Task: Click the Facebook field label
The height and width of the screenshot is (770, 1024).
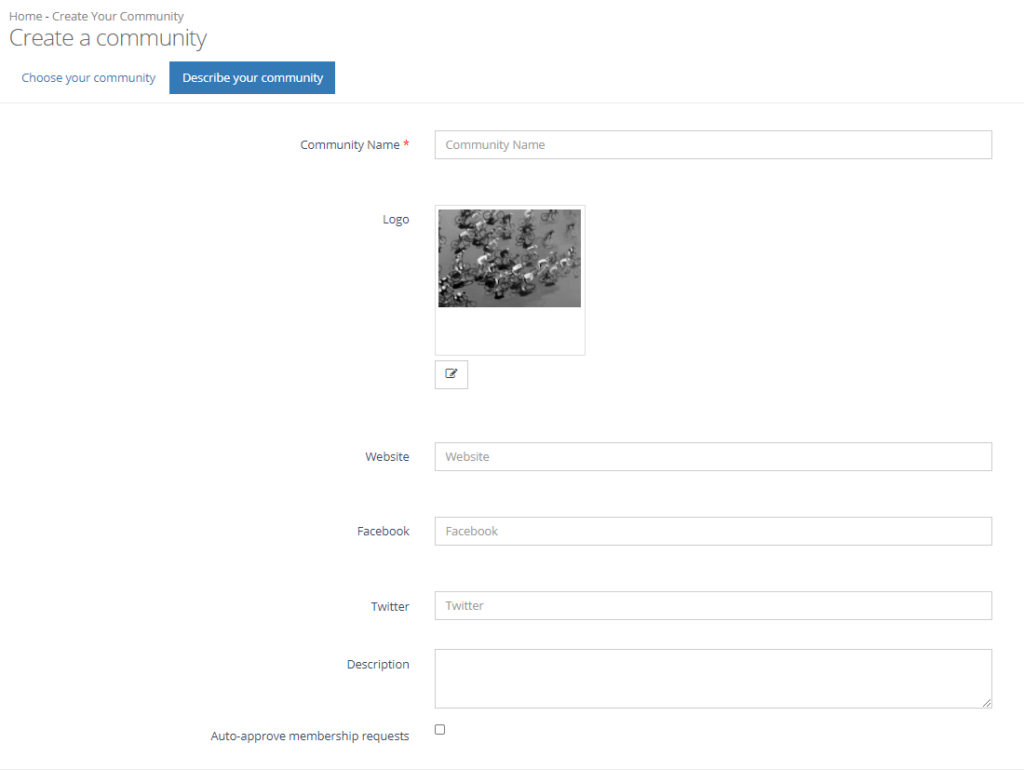Action: tap(383, 531)
